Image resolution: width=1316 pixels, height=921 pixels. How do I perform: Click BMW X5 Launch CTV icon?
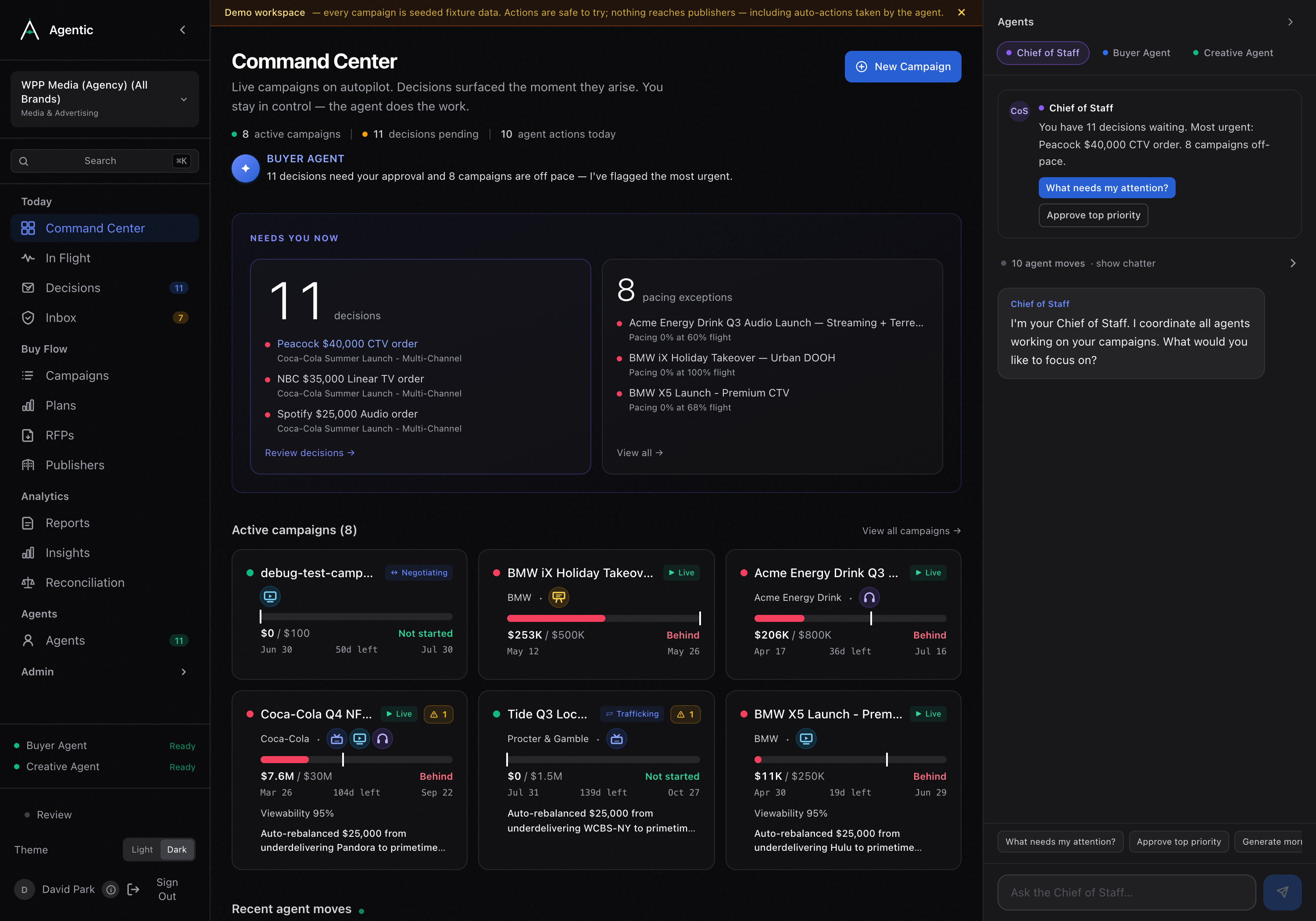(806, 739)
